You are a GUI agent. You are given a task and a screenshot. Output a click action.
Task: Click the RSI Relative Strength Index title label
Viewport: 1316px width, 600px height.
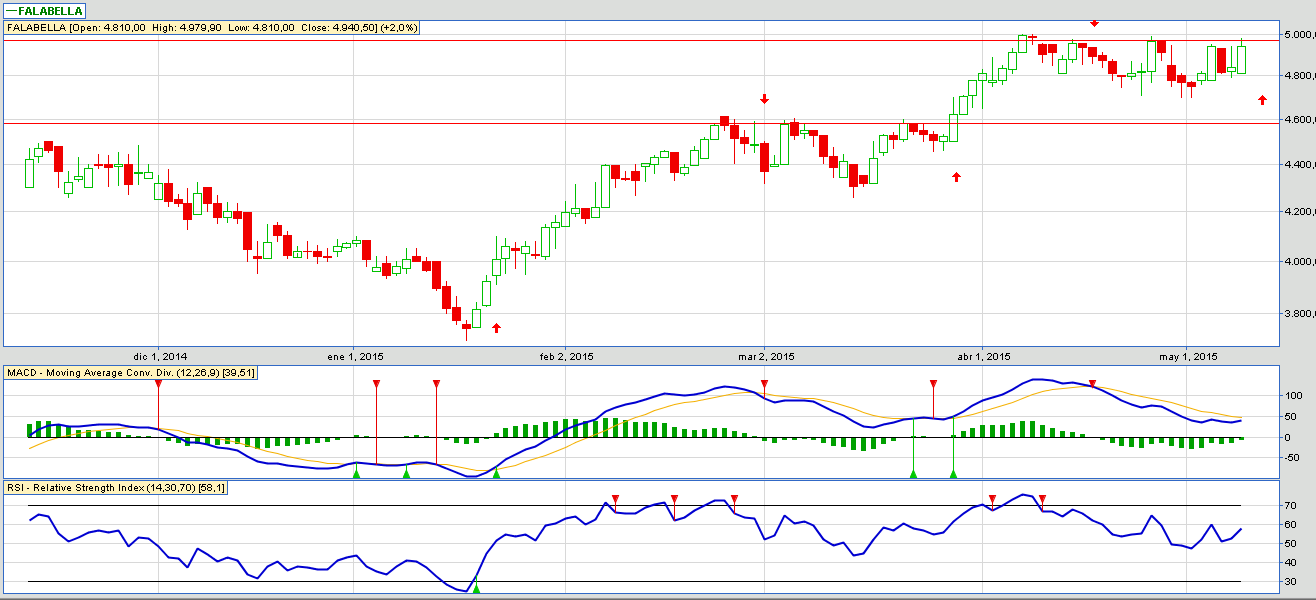click(116, 487)
